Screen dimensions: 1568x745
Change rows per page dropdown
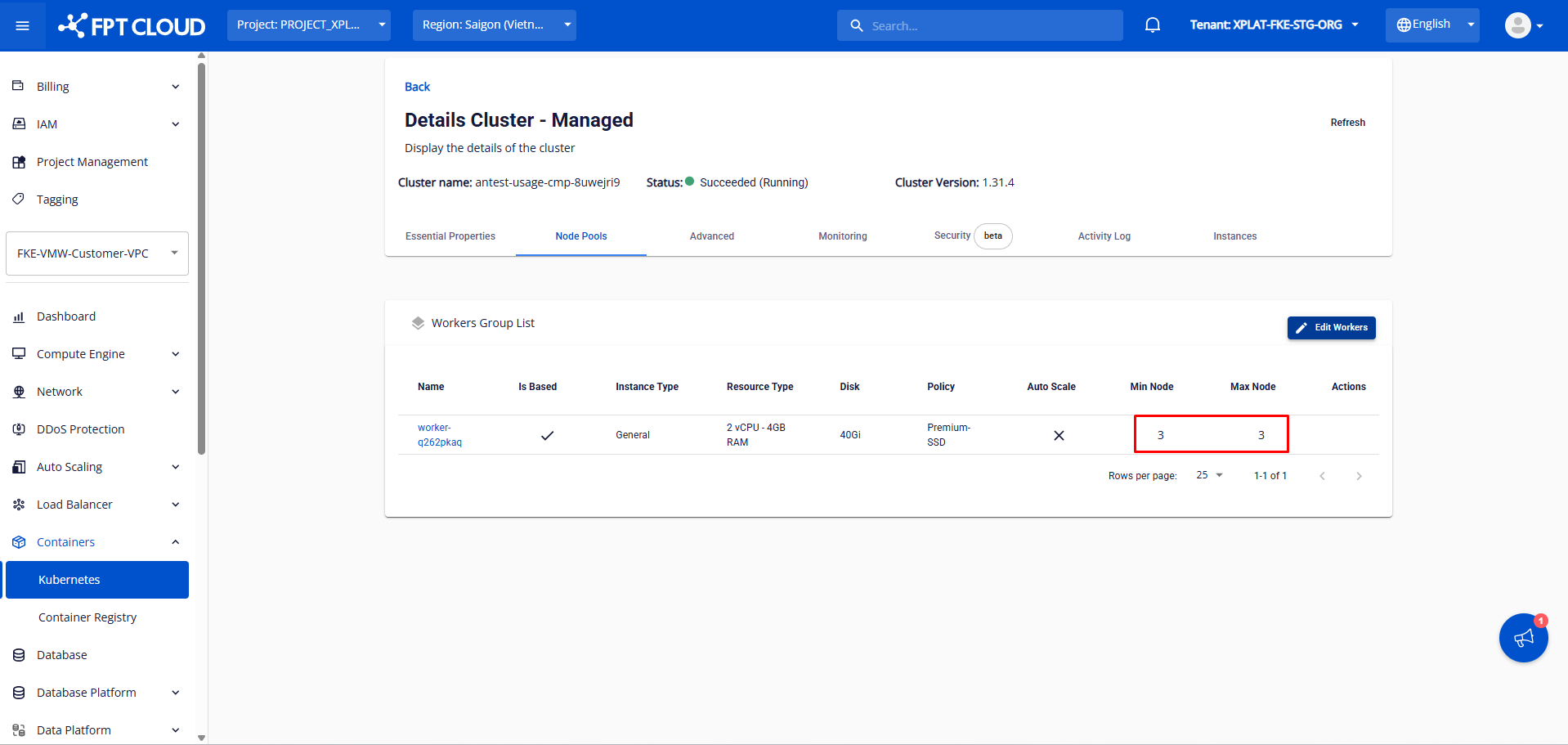1209,475
